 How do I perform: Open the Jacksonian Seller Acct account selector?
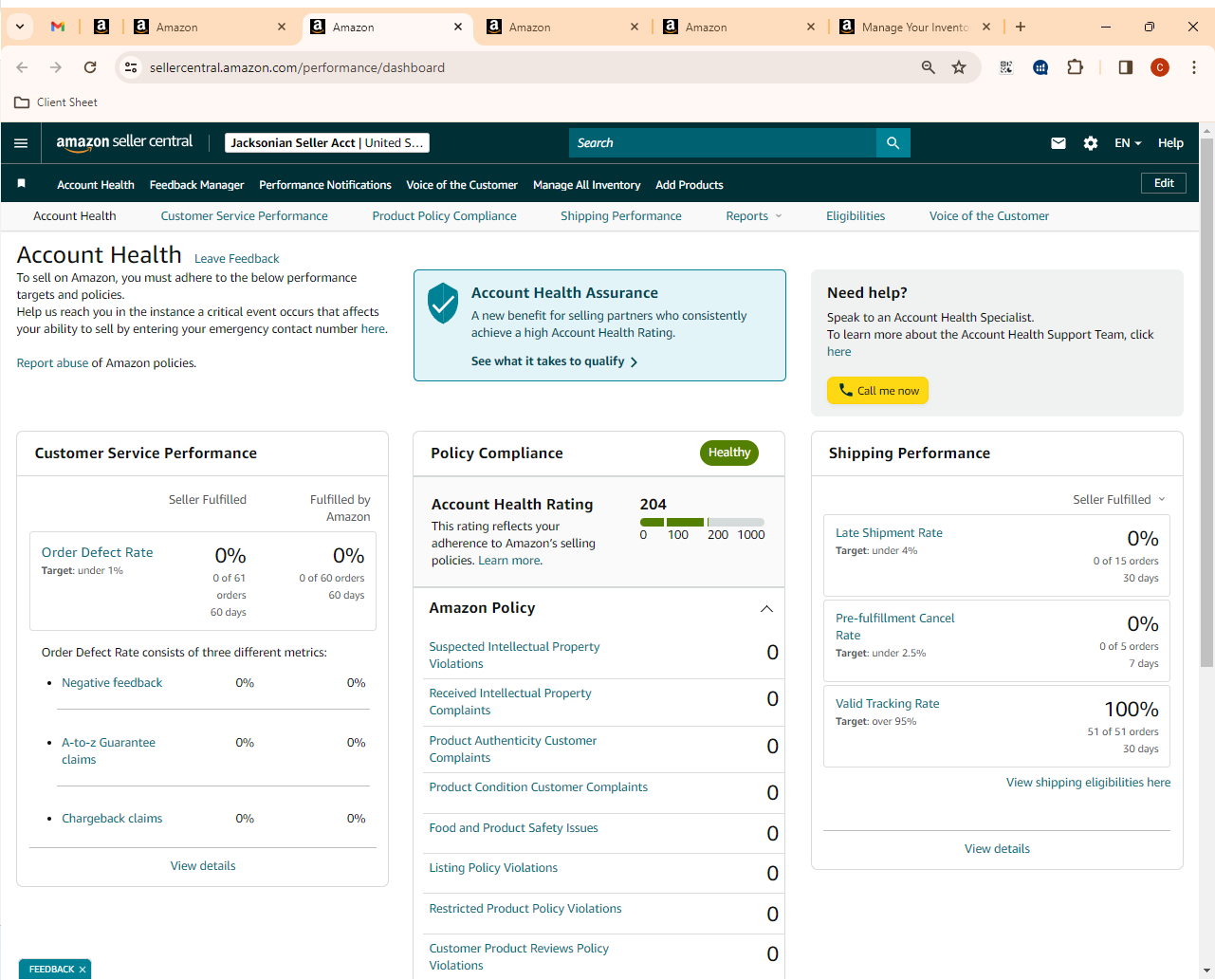(327, 143)
